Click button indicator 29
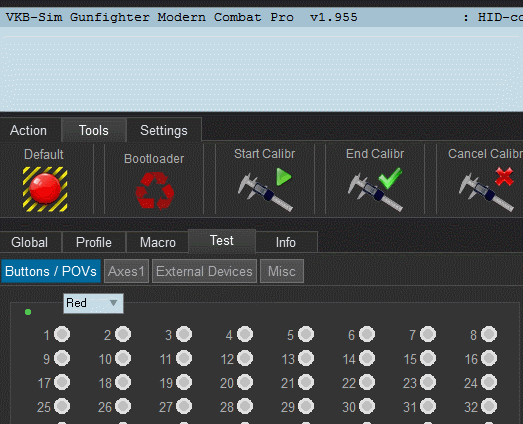The image size is (523, 424). [306, 406]
